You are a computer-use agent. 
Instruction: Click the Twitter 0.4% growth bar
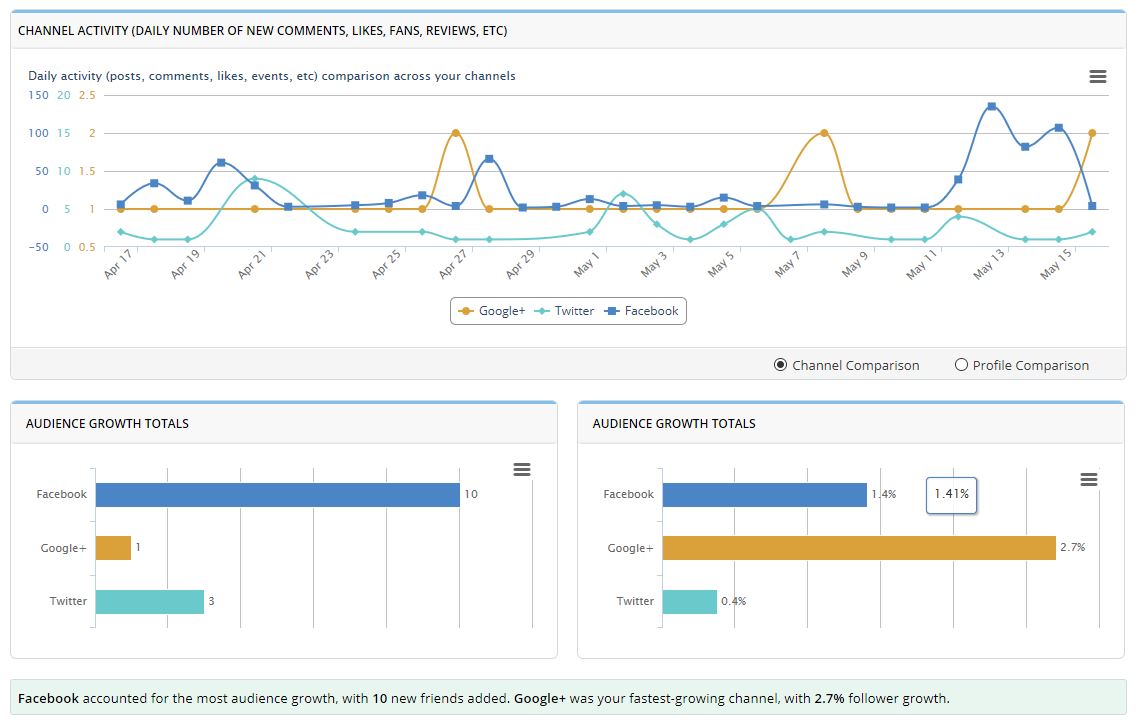[689, 601]
